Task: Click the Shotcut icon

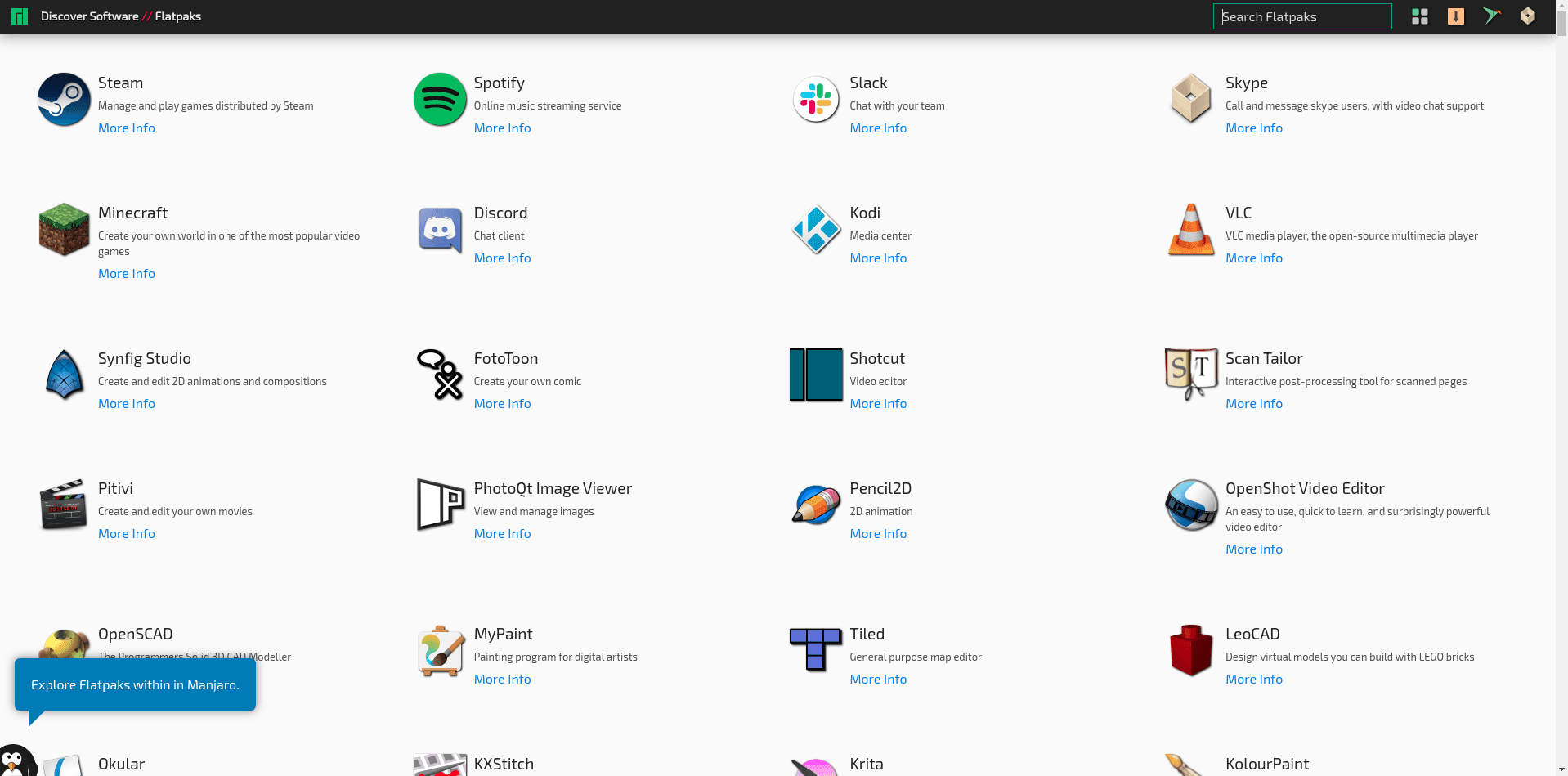Action: (x=816, y=375)
